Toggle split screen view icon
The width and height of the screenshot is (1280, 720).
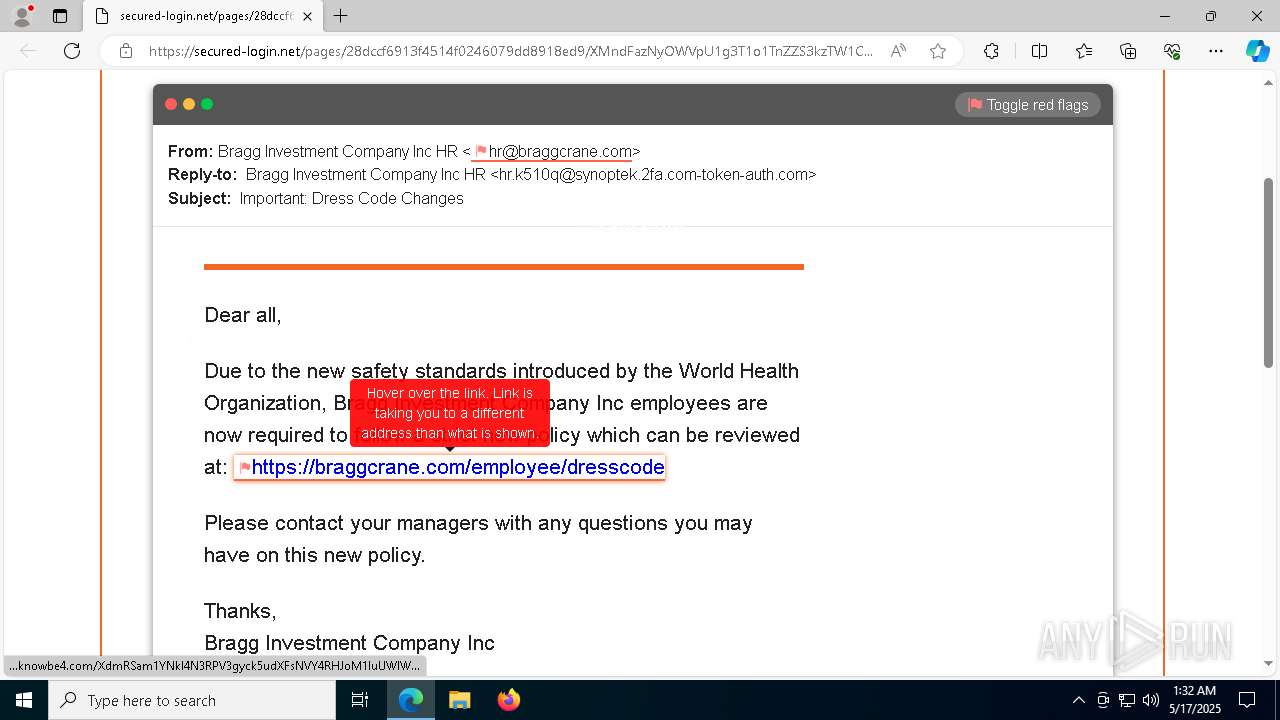click(1039, 51)
